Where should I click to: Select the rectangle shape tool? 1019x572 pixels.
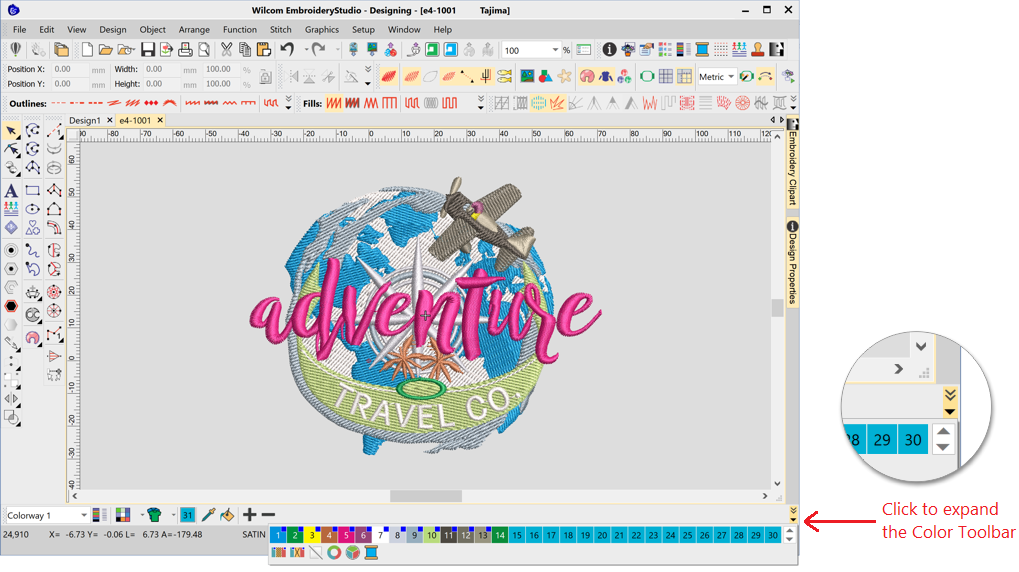pyautogui.click(x=33, y=190)
